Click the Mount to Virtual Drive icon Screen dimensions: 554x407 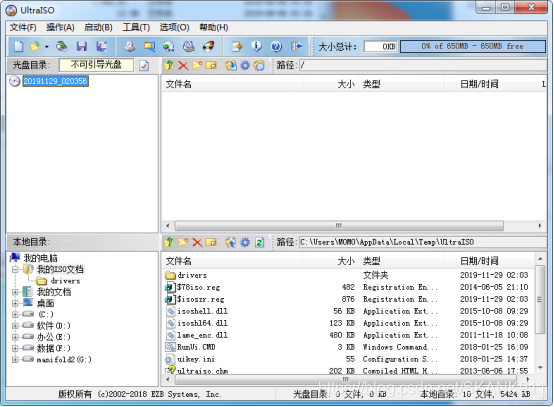189,46
